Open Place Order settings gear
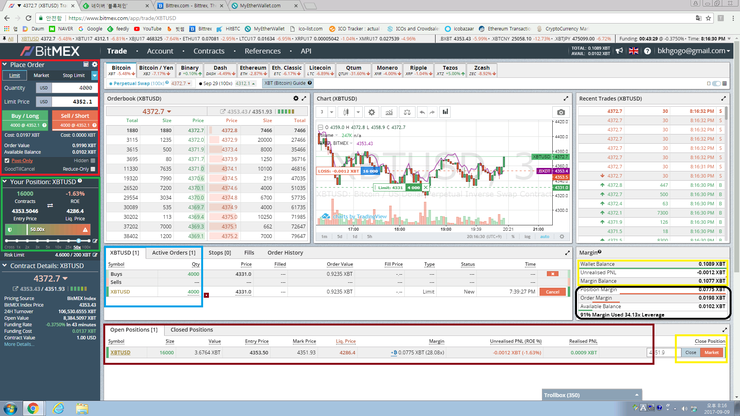The height and width of the screenshot is (416, 740). (x=94, y=64)
